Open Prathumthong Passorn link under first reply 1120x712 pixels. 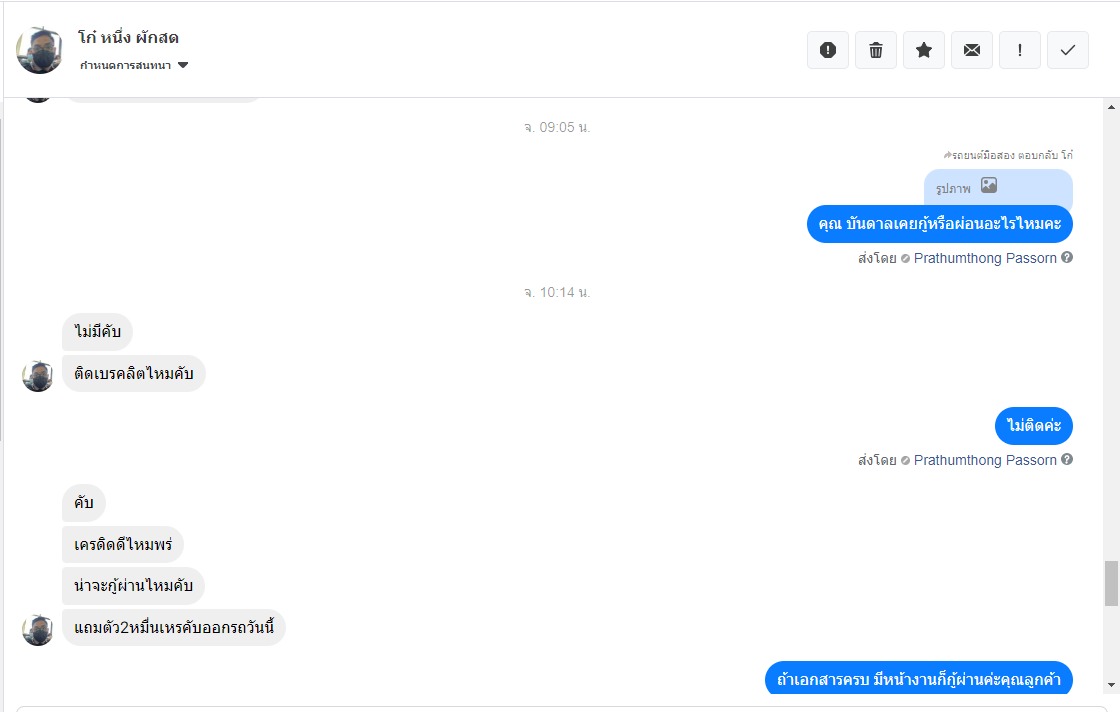985,258
